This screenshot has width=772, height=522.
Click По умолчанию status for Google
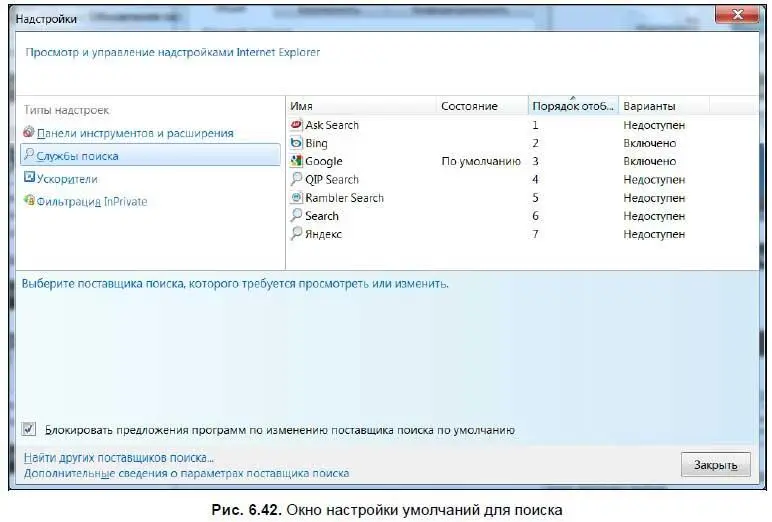click(x=481, y=162)
